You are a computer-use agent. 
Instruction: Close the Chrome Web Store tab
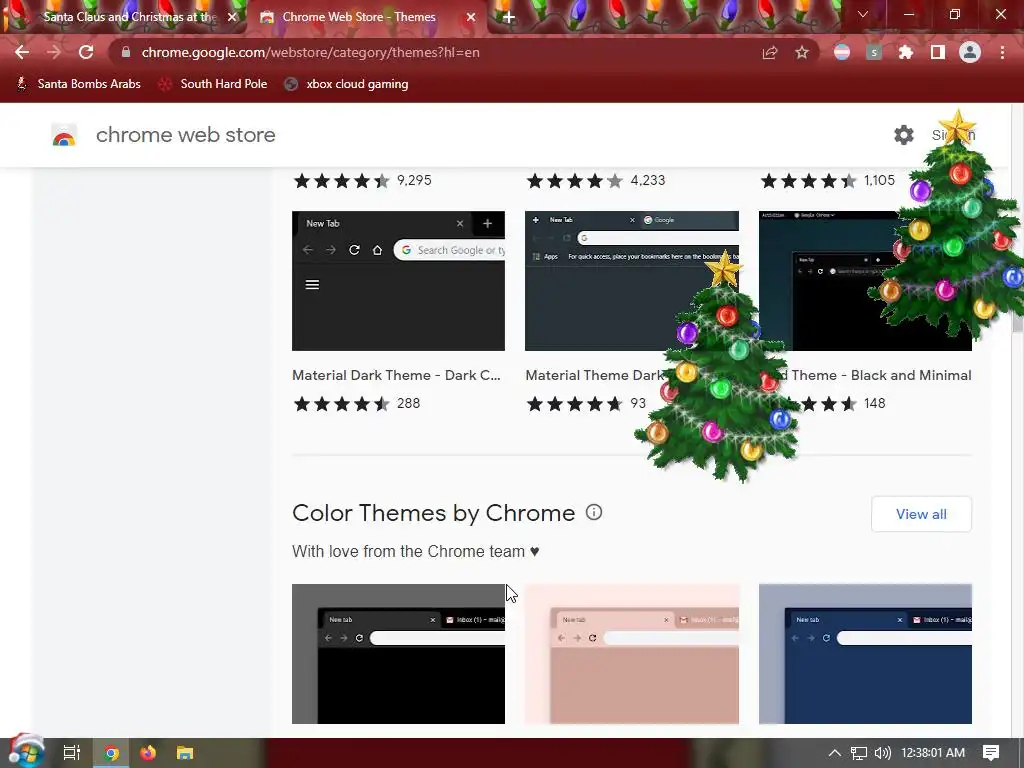click(471, 17)
